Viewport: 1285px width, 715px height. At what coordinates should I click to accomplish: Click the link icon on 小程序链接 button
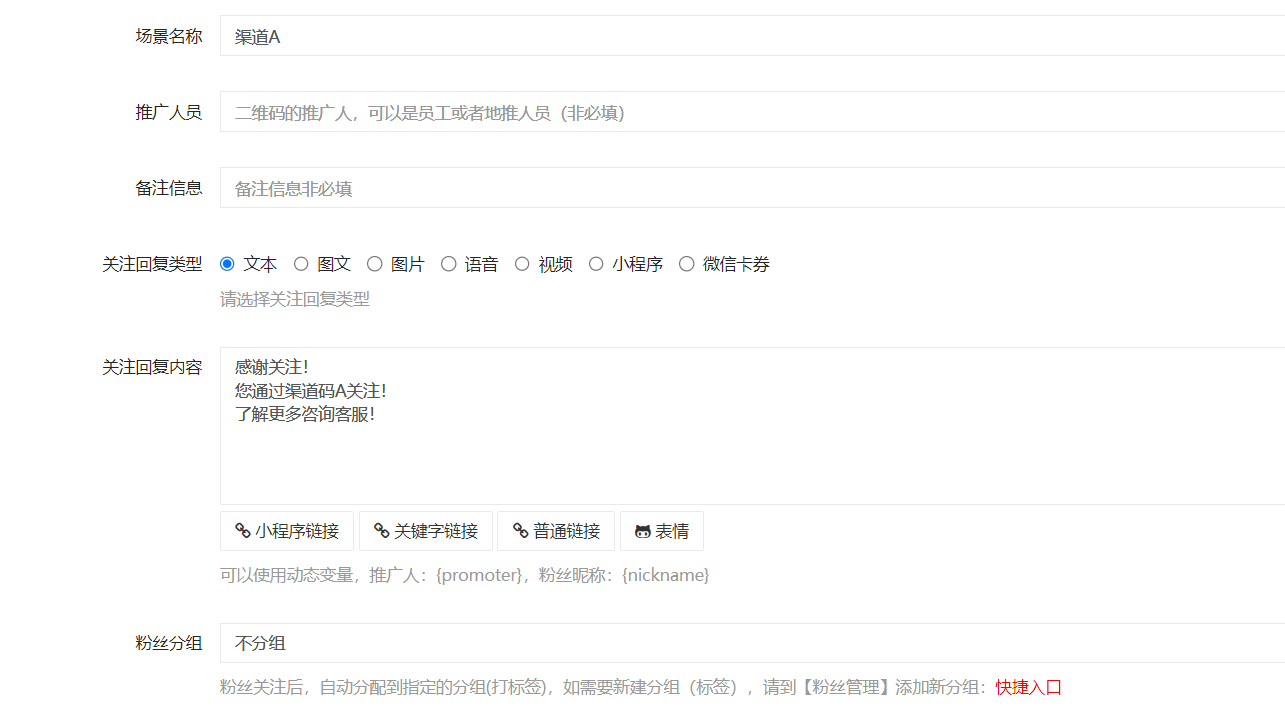click(243, 531)
